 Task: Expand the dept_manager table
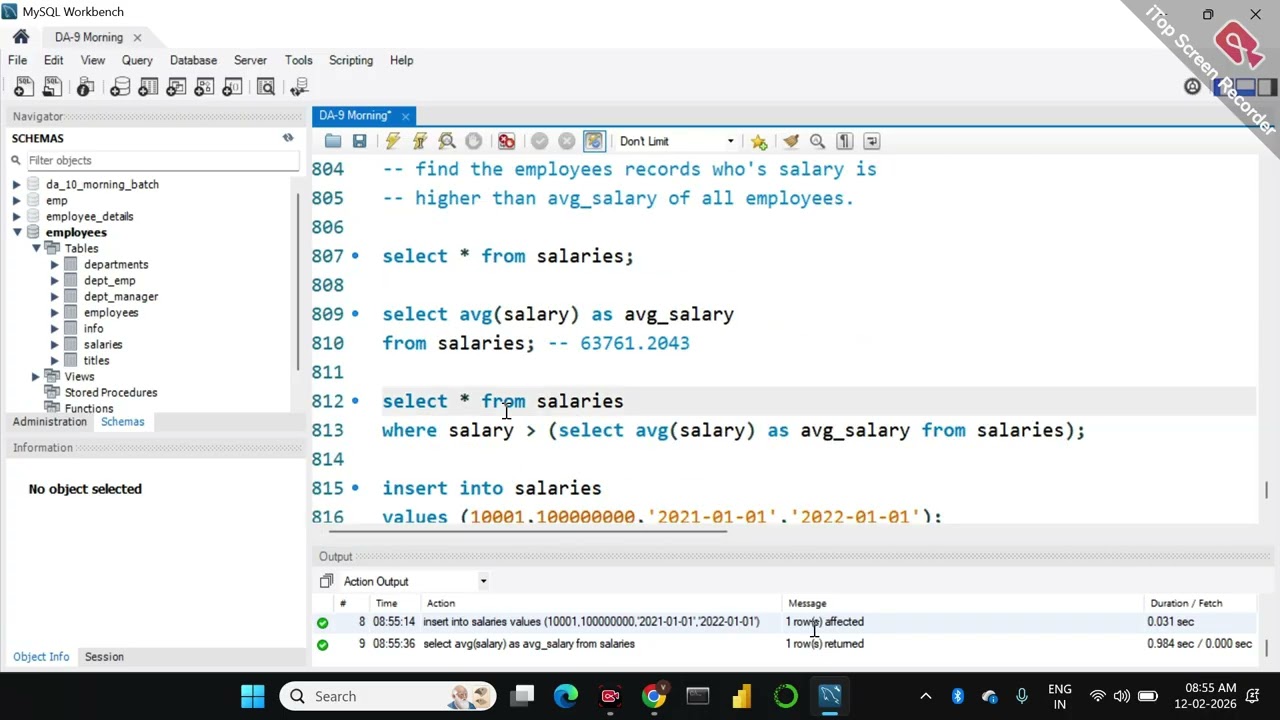54,296
